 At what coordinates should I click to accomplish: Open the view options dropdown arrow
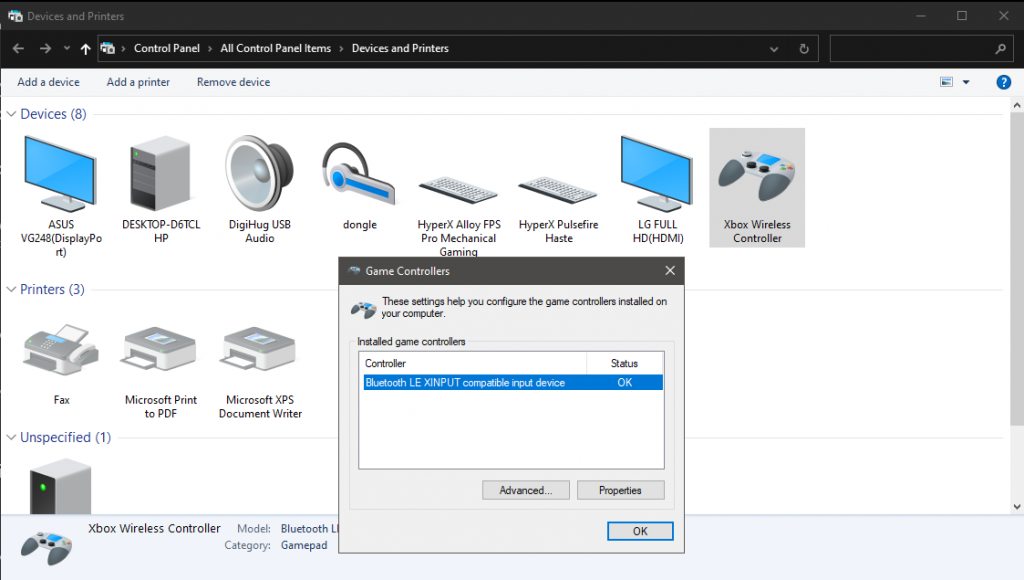[x=966, y=82]
